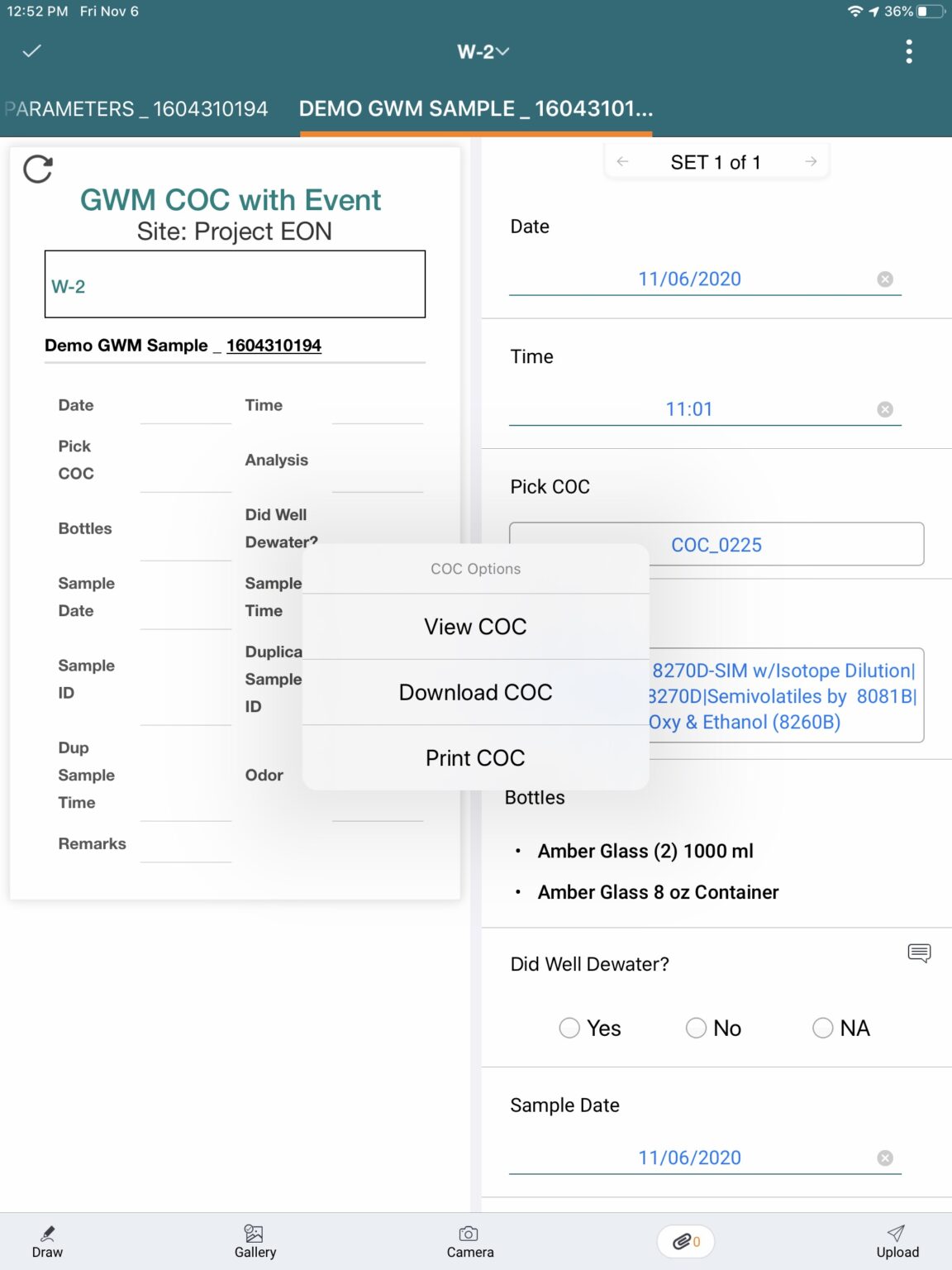Select View COC
Screen dimensions: 952x1270
(475, 626)
